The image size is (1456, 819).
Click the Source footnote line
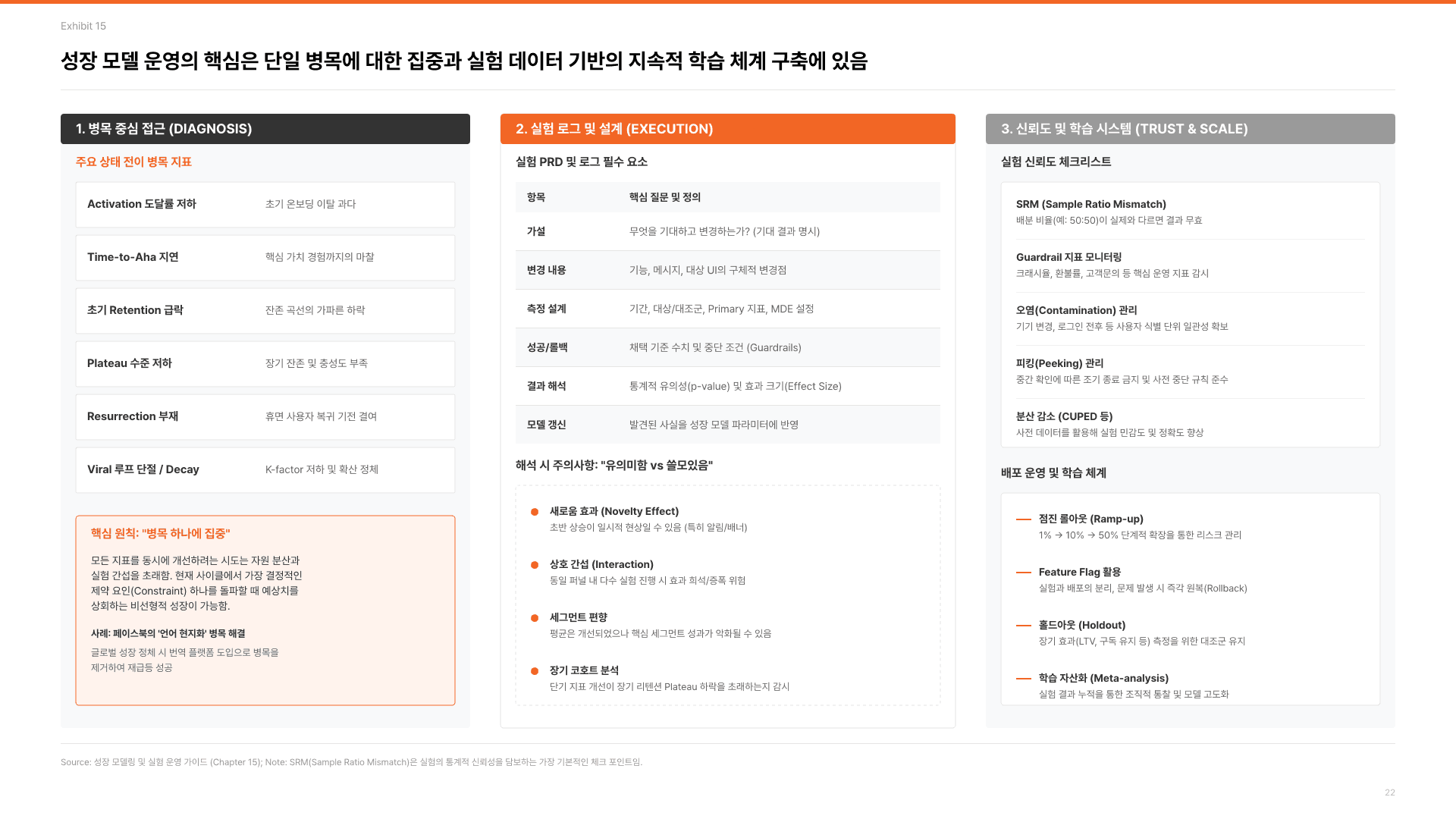pyautogui.click(x=351, y=762)
